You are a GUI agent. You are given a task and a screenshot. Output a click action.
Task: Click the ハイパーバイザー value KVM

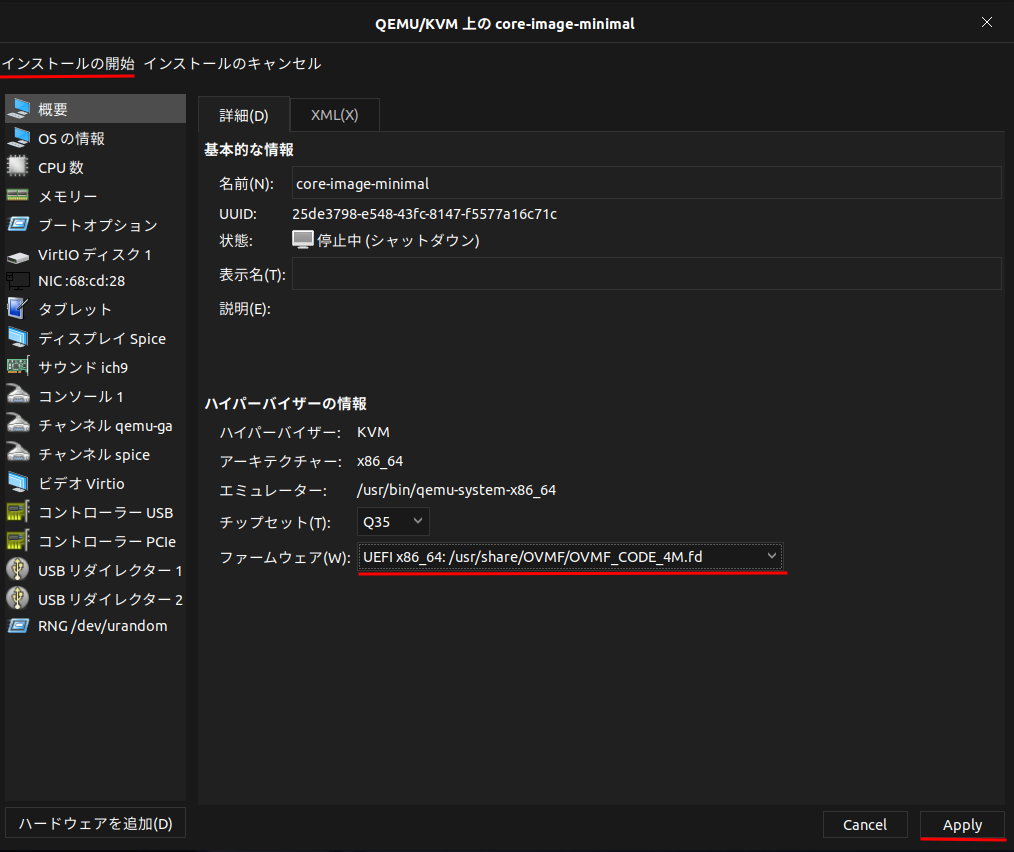coord(373,432)
